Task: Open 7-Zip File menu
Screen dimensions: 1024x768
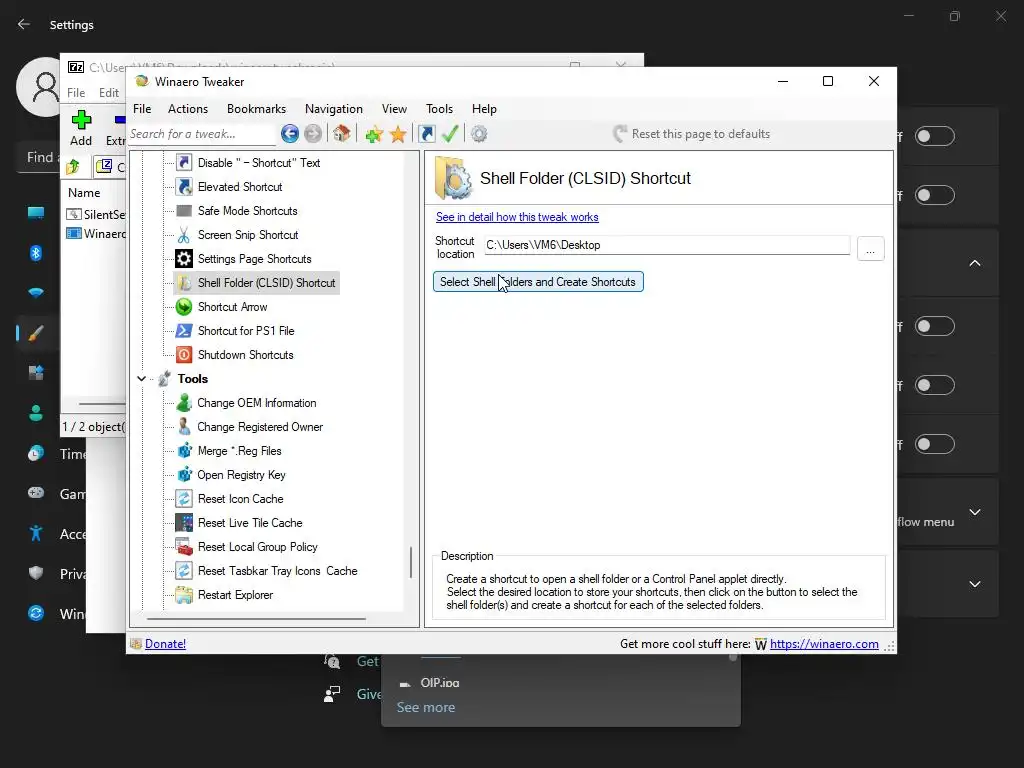Action: (76, 93)
